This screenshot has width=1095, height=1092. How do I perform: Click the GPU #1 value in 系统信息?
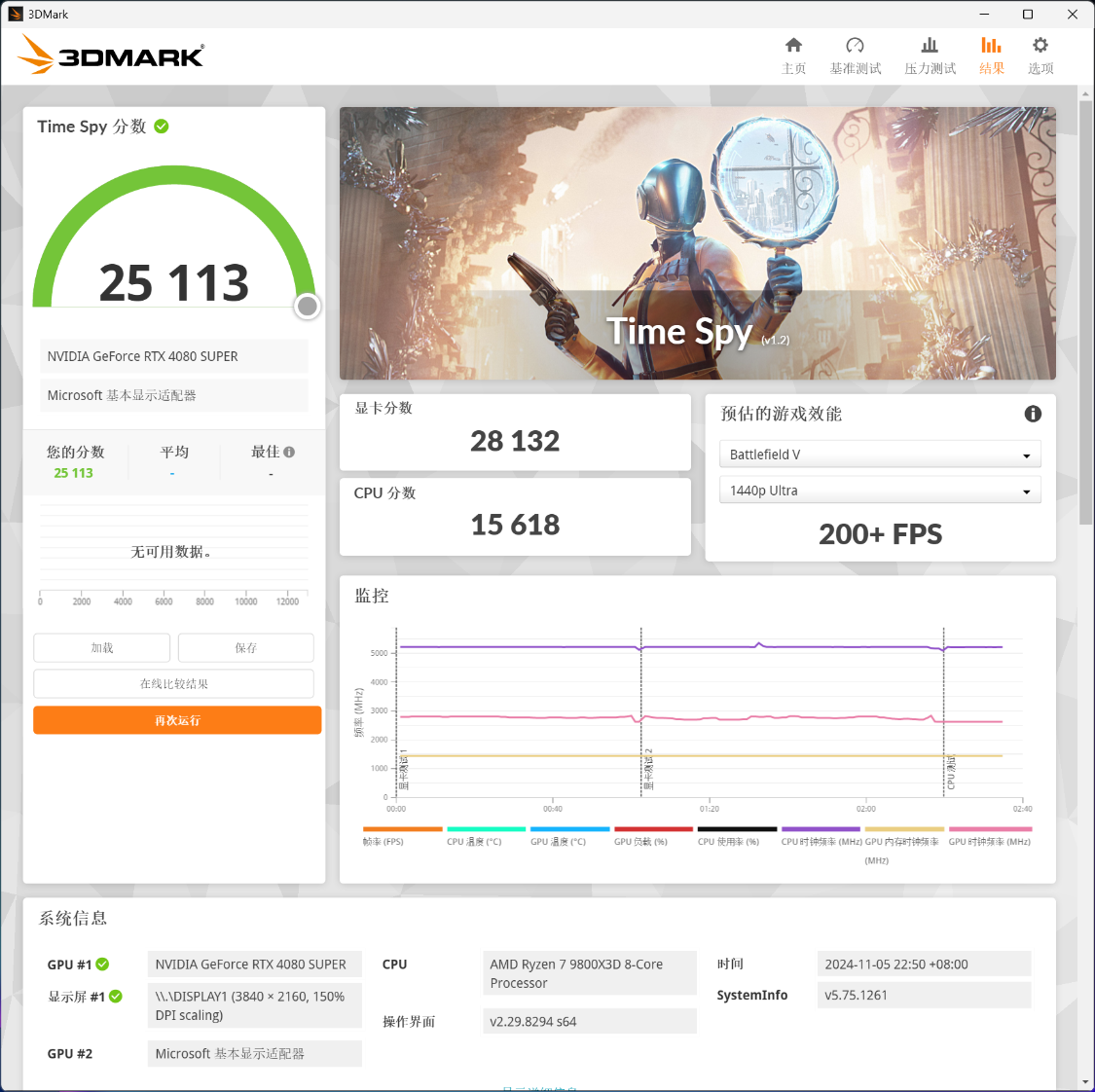pos(254,964)
